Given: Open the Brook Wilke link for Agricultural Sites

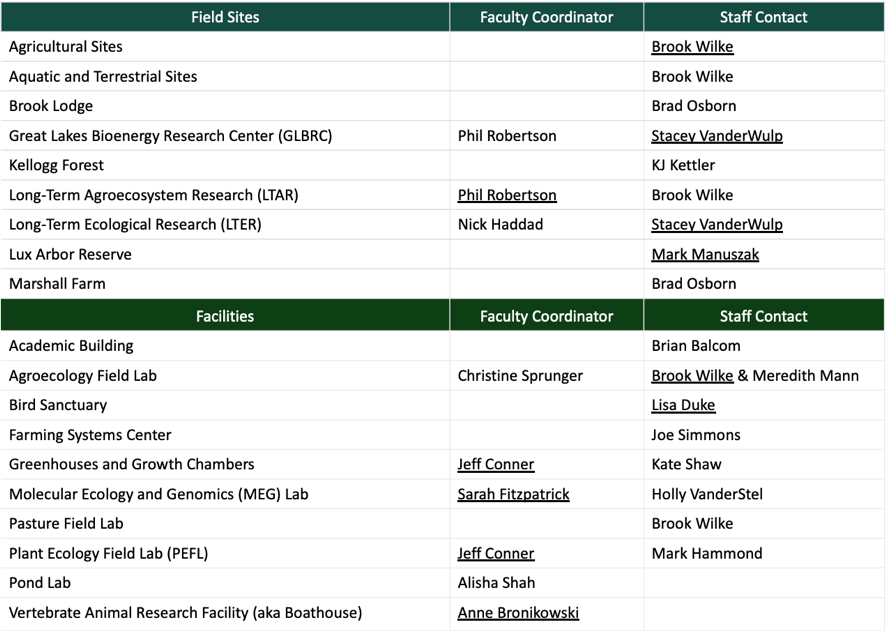Looking at the screenshot, I should [x=692, y=46].
